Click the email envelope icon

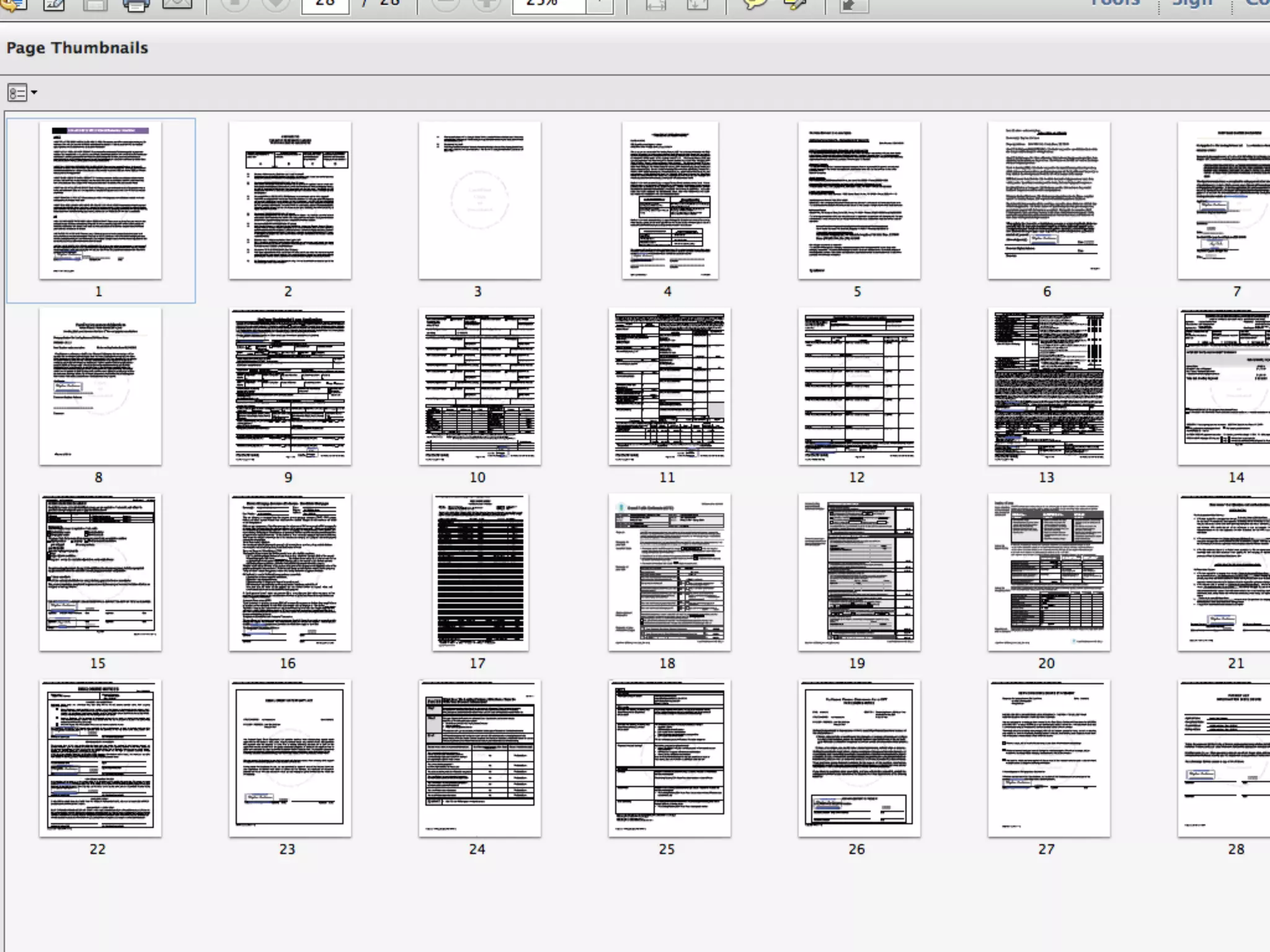tap(177, 4)
